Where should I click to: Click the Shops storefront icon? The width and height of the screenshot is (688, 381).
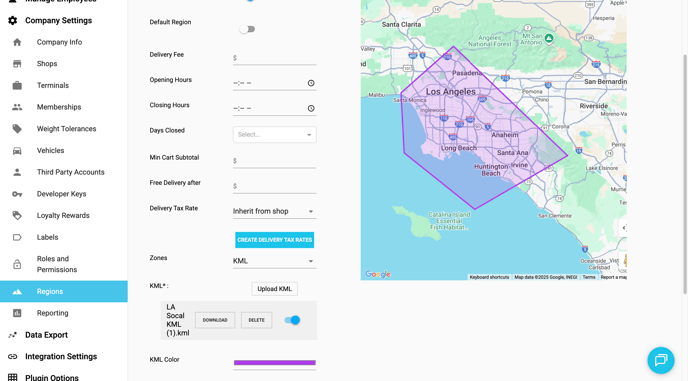17,64
